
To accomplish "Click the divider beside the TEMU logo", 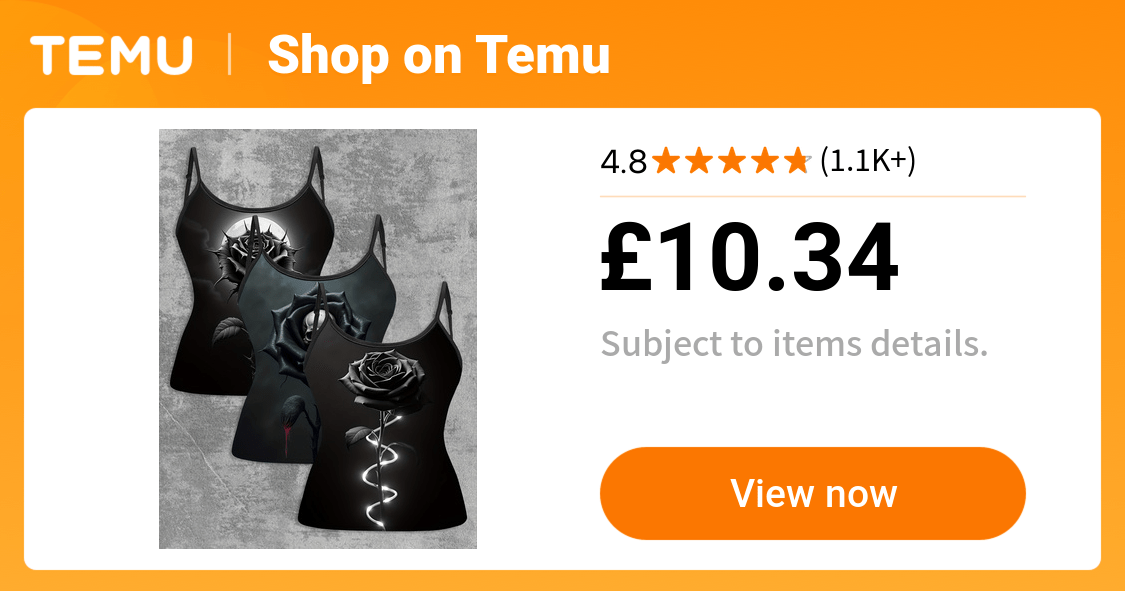I will click(x=230, y=56).
